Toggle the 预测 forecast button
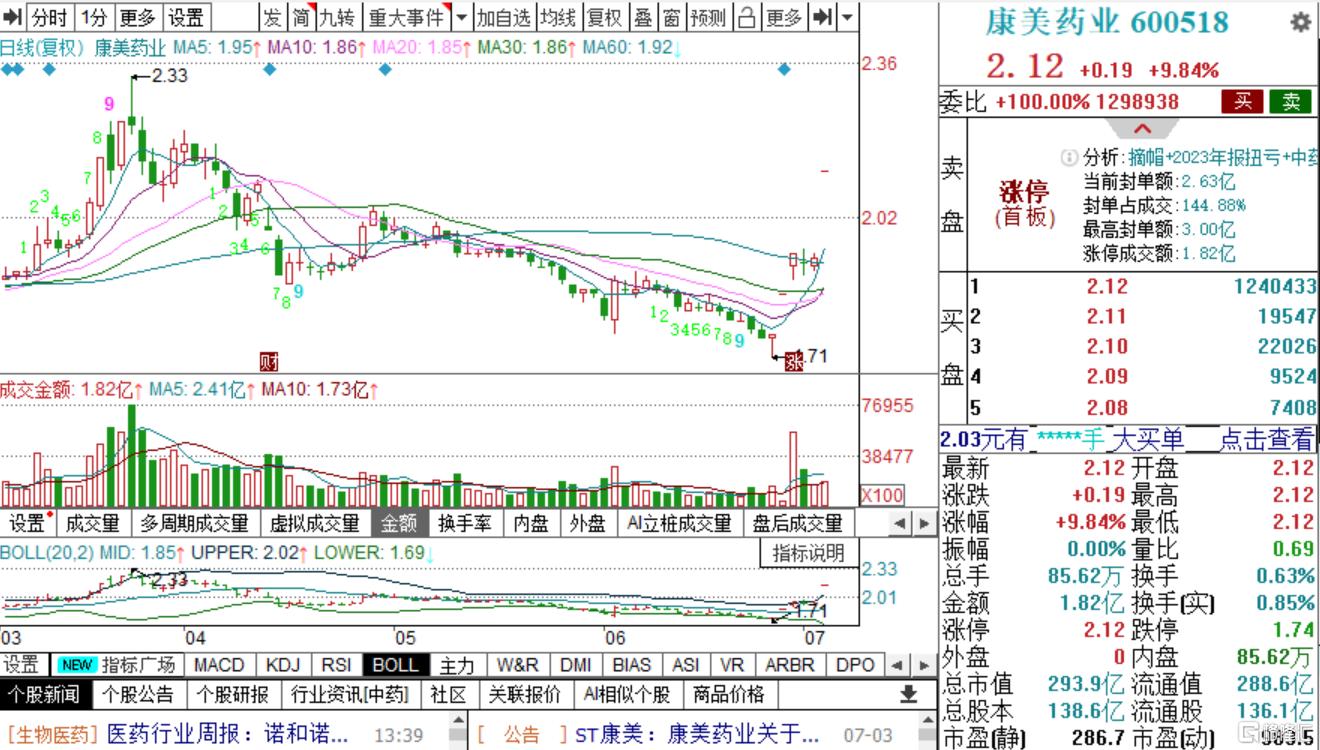The image size is (1320, 750). tap(709, 16)
